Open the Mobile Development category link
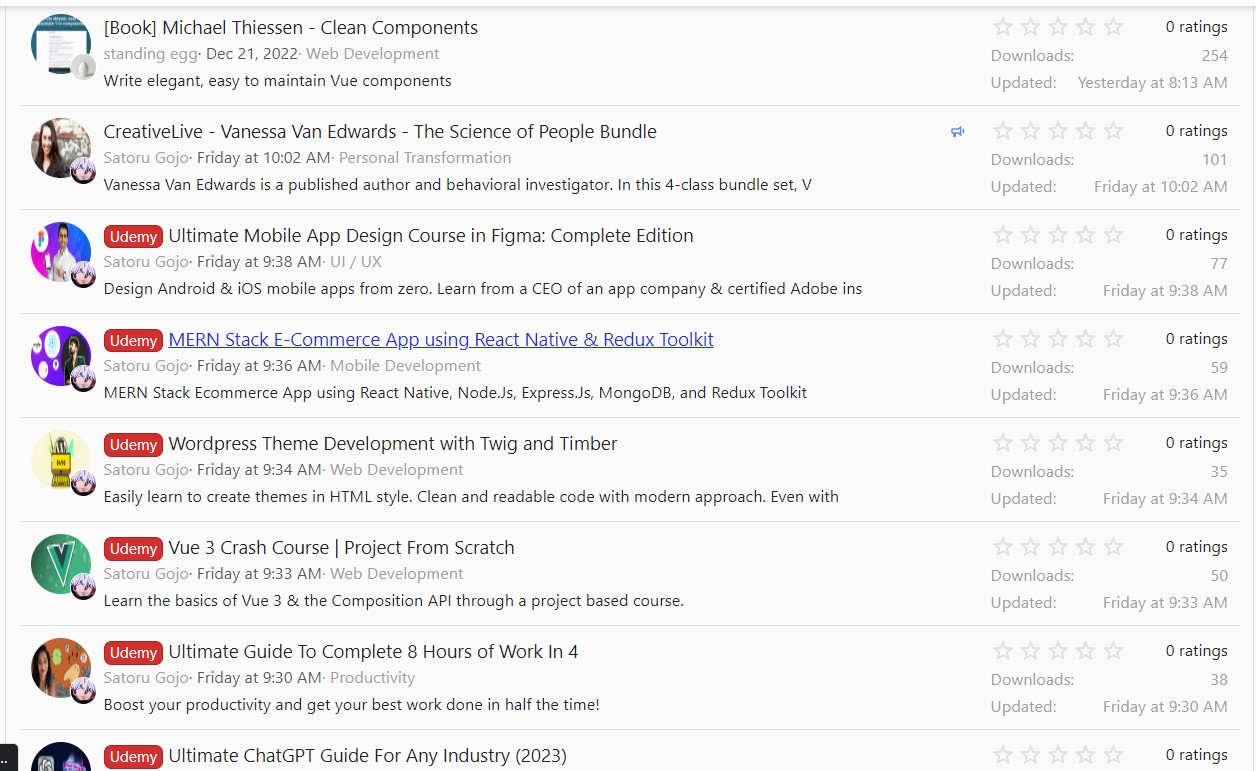Viewport: 1256px width, 771px height. (x=406, y=366)
